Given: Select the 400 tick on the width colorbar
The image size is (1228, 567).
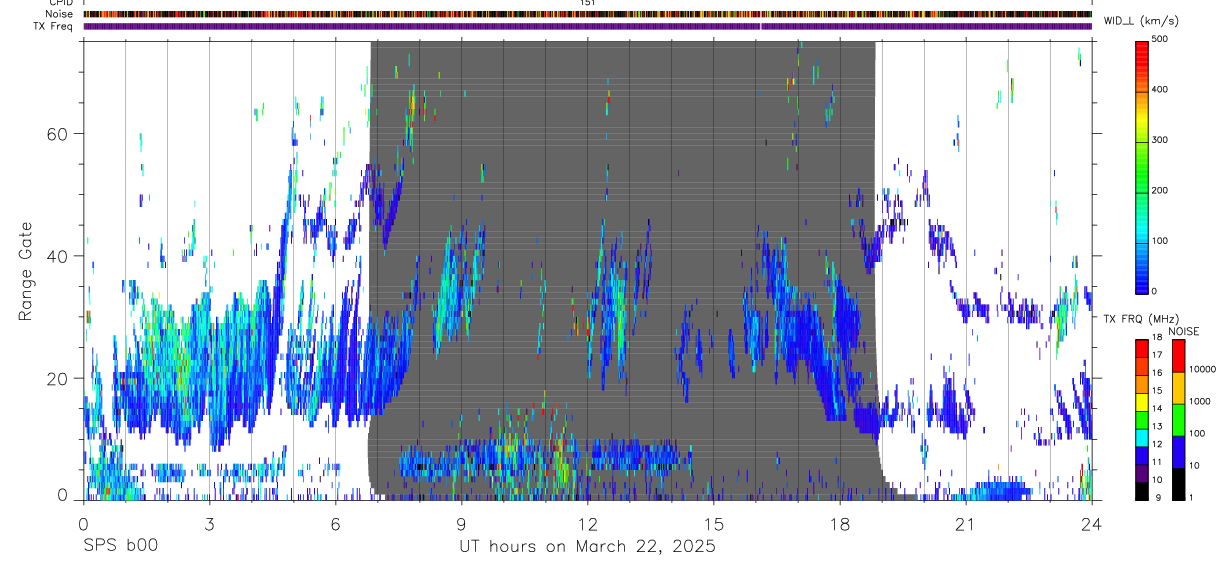Looking at the screenshot, I should [1162, 90].
